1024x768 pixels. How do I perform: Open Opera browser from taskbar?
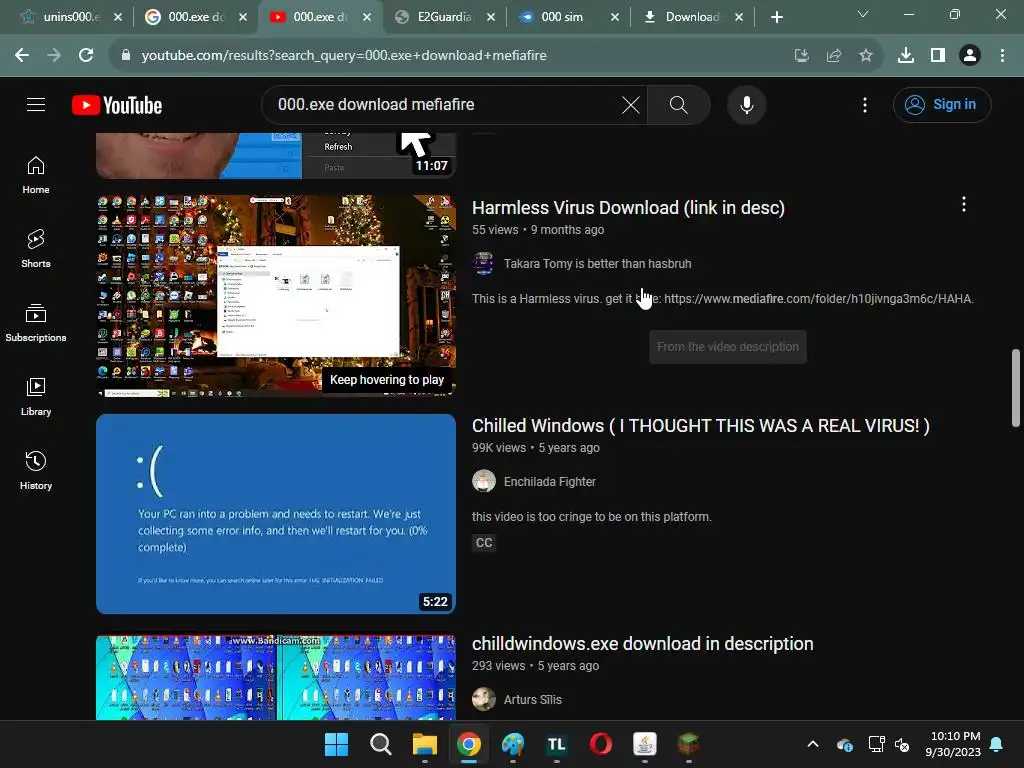pyautogui.click(x=600, y=744)
